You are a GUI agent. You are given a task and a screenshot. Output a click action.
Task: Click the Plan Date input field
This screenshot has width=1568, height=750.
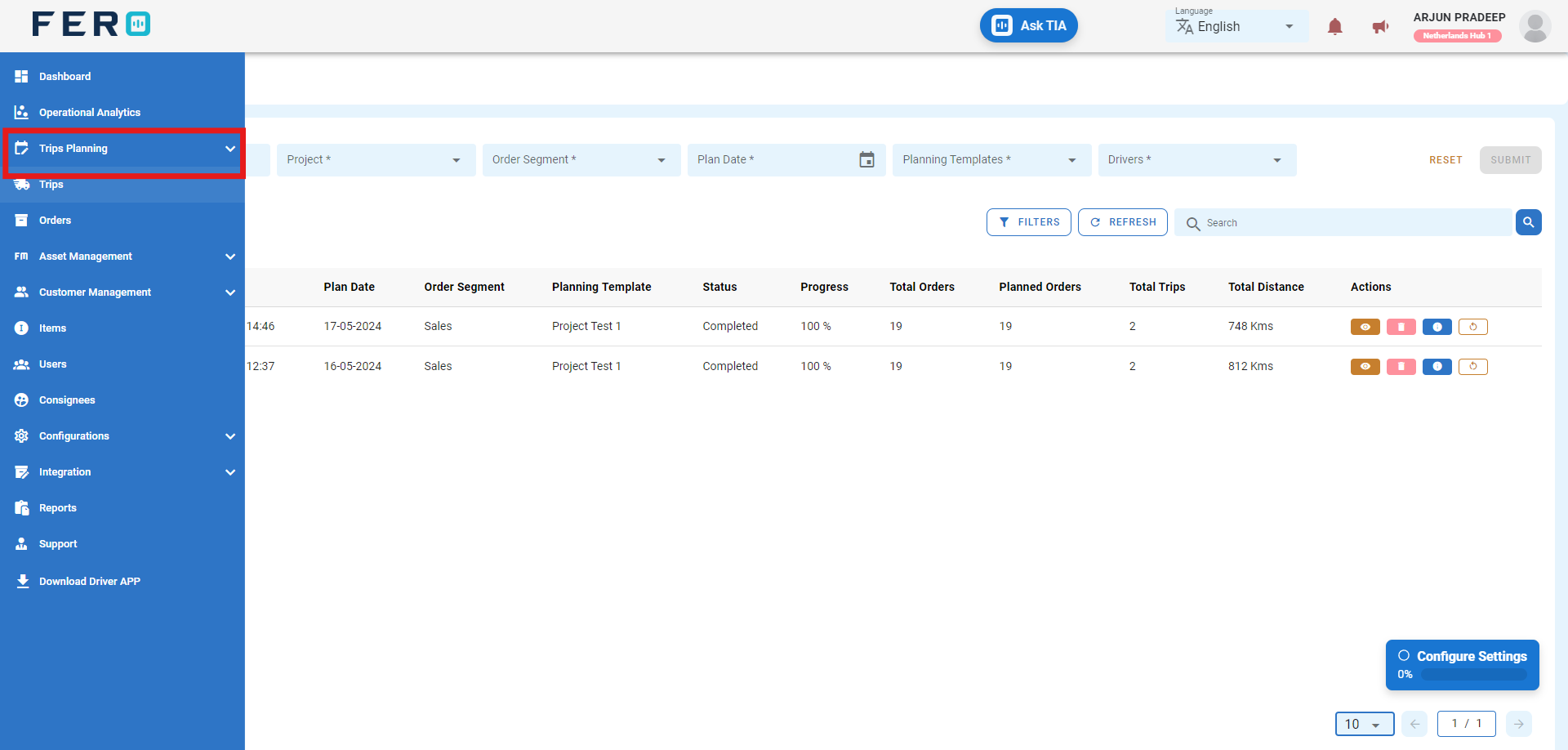pyautogui.click(x=786, y=160)
